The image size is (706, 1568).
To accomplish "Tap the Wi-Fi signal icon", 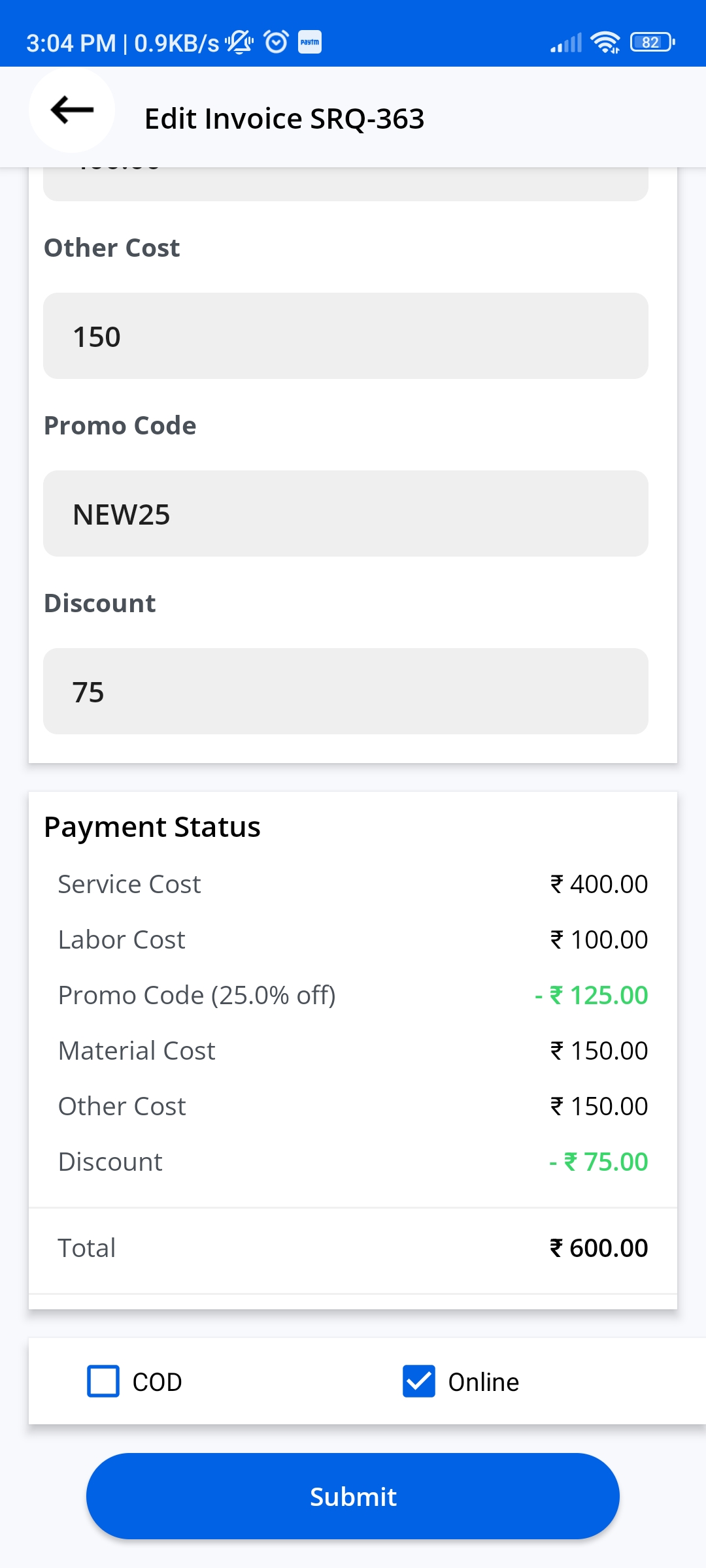I will (x=605, y=42).
